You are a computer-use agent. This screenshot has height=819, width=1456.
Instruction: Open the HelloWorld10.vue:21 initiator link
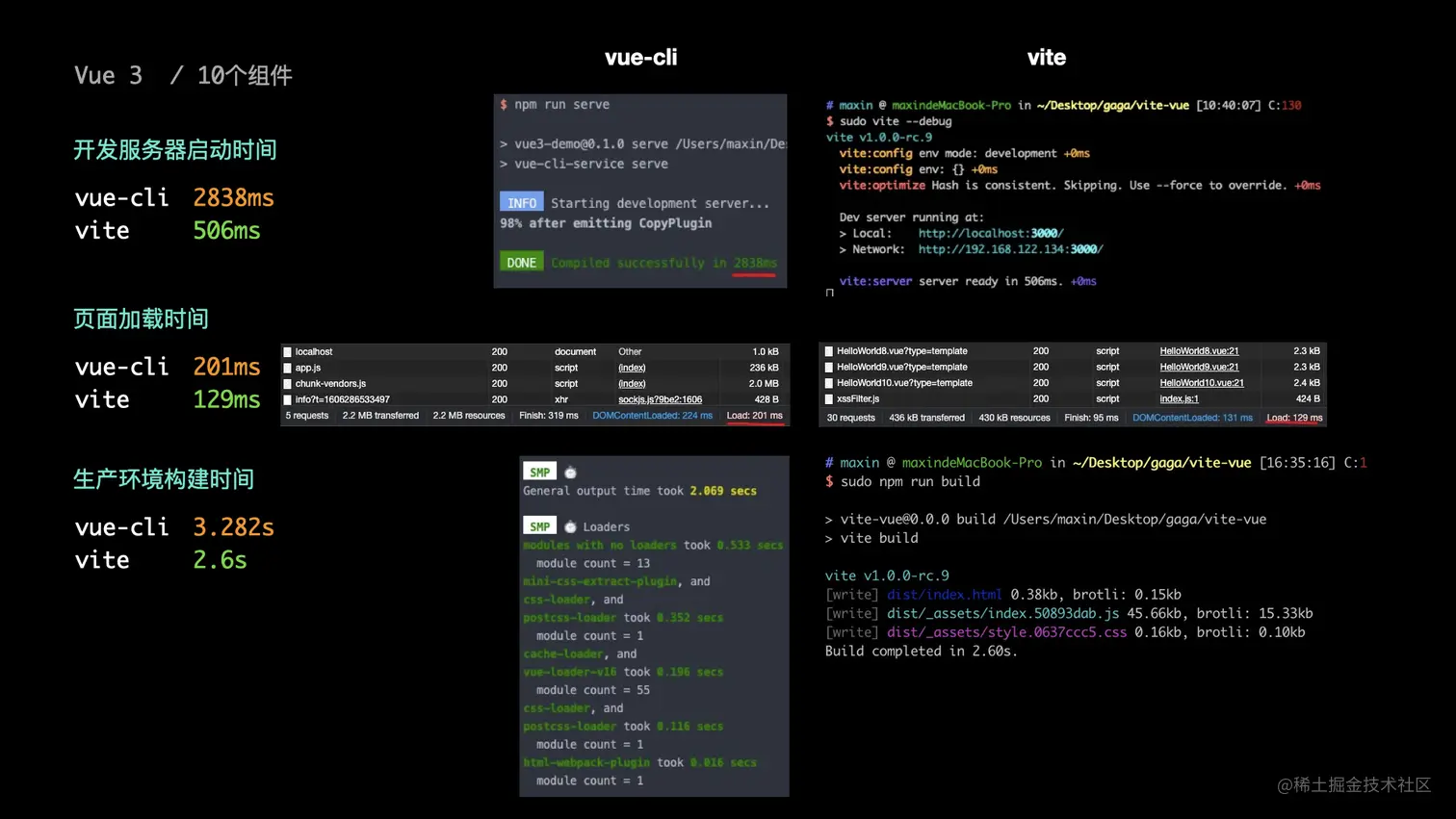coord(1202,383)
